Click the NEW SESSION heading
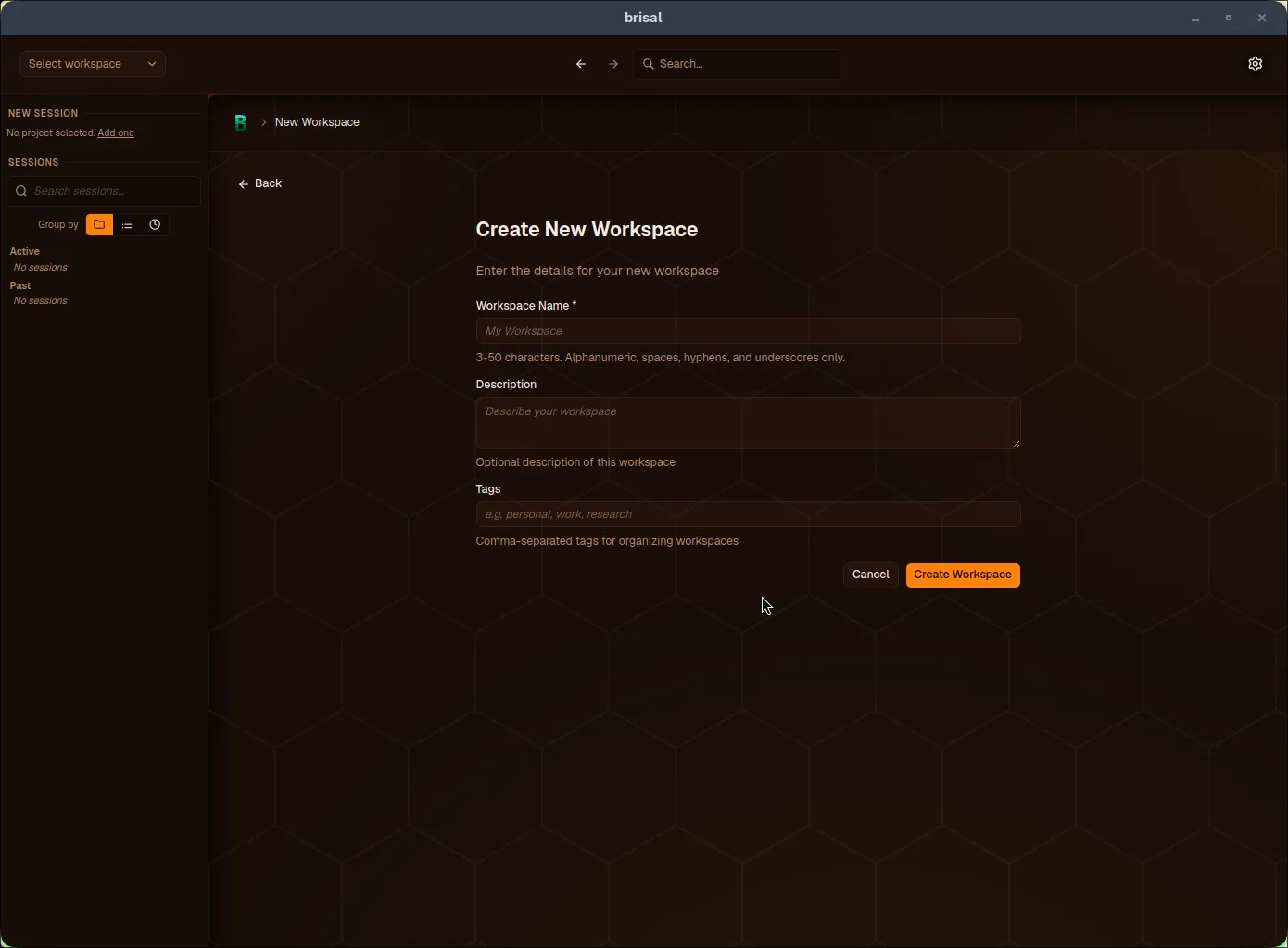 [x=44, y=113]
